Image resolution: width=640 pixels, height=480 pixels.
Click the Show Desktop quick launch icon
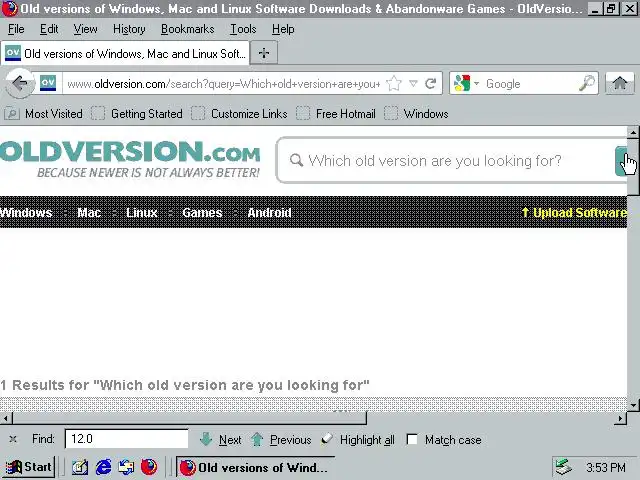[80, 467]
